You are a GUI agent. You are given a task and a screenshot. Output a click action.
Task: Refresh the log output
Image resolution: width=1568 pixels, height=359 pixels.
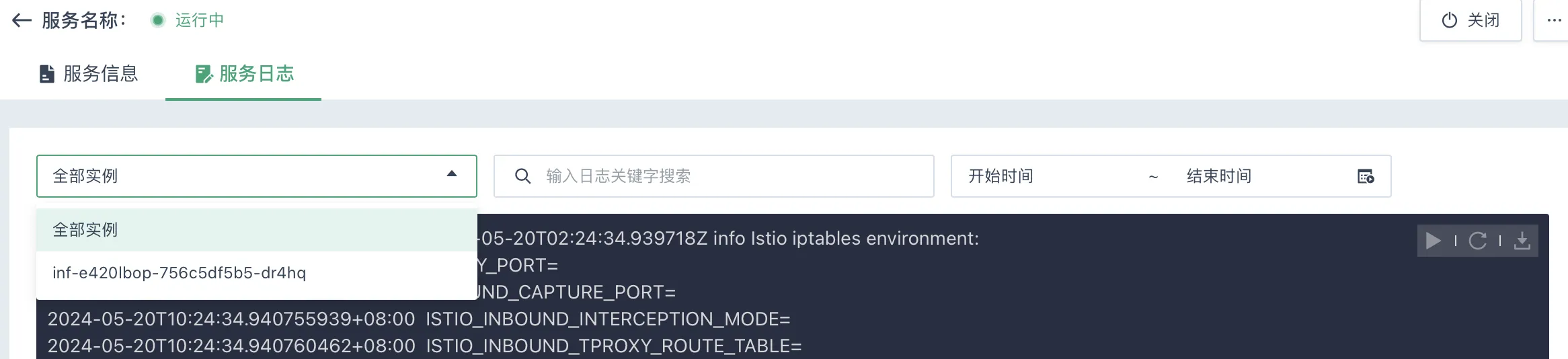(1477, 241)
